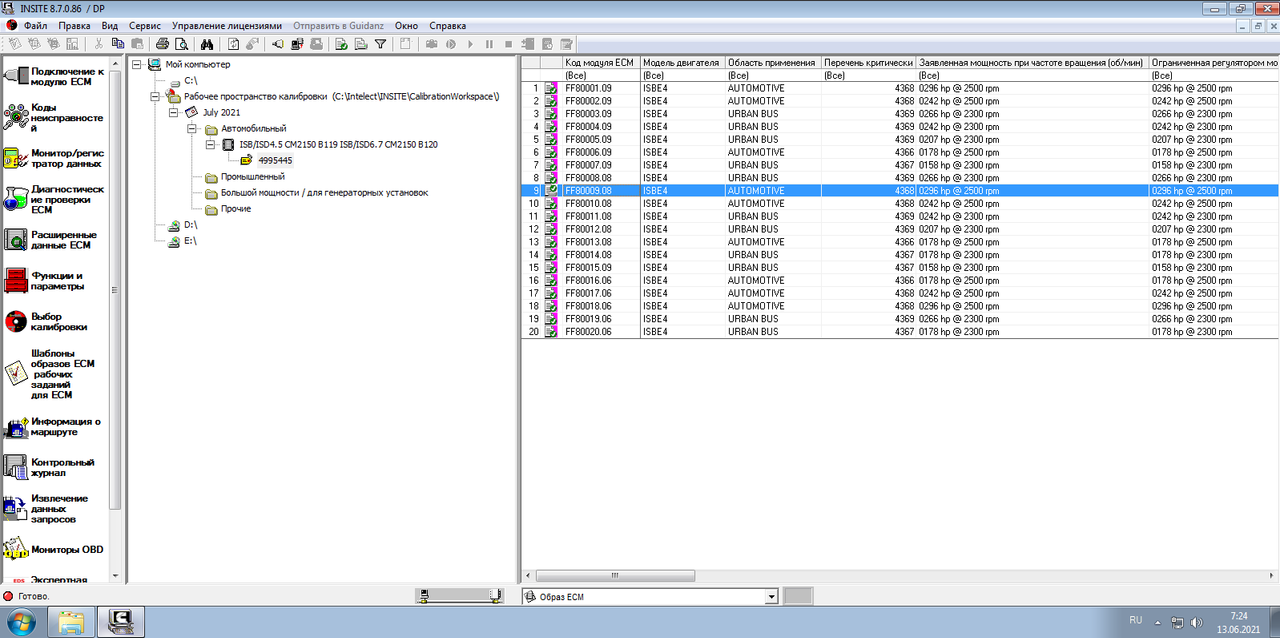The image size is (1280, 638).
Task: Click the Cut scissors toolbar icon
Action: (98, 44)
